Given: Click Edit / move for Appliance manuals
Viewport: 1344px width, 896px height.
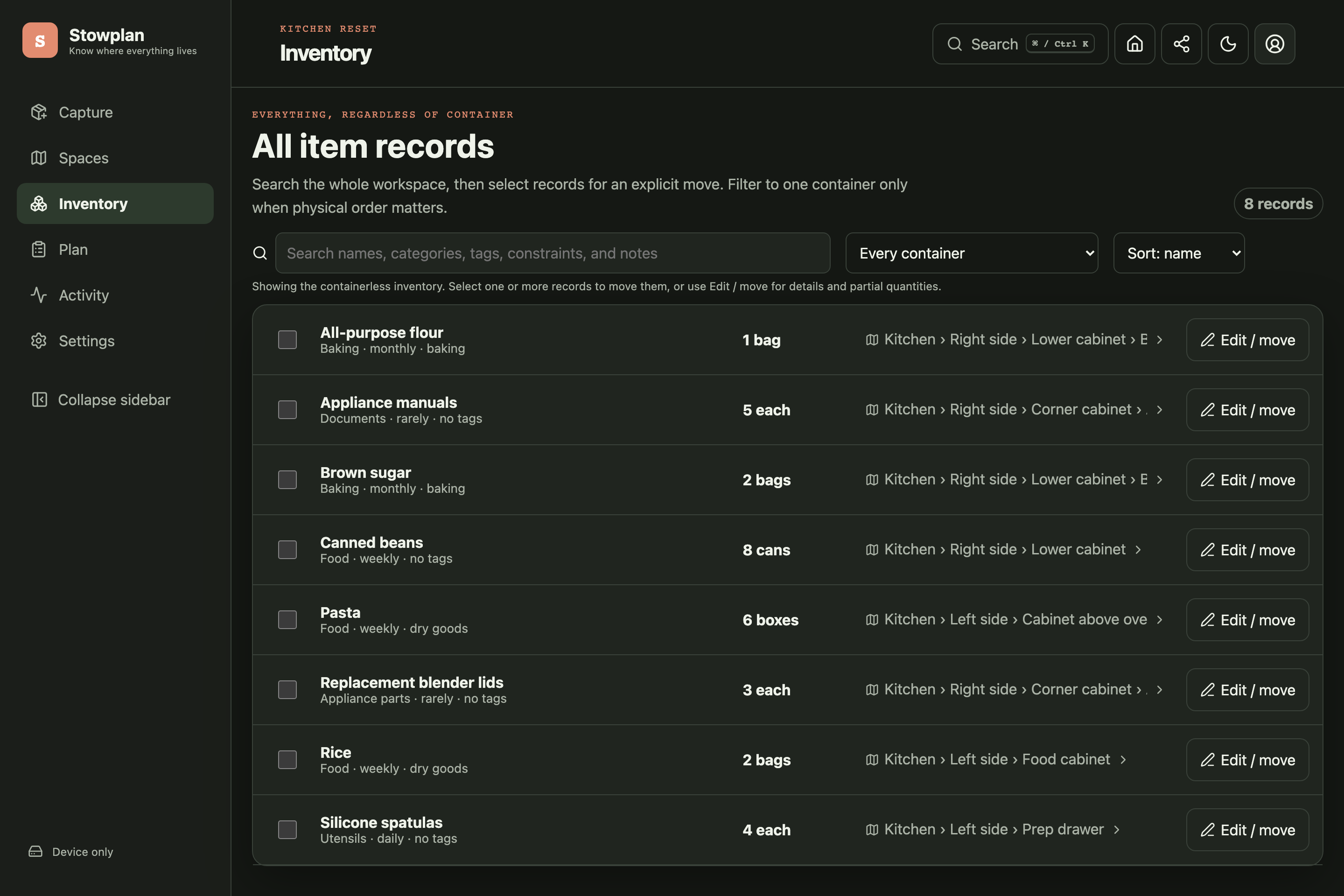Looking at the screenshot, I should click(x=1247, y=410).
